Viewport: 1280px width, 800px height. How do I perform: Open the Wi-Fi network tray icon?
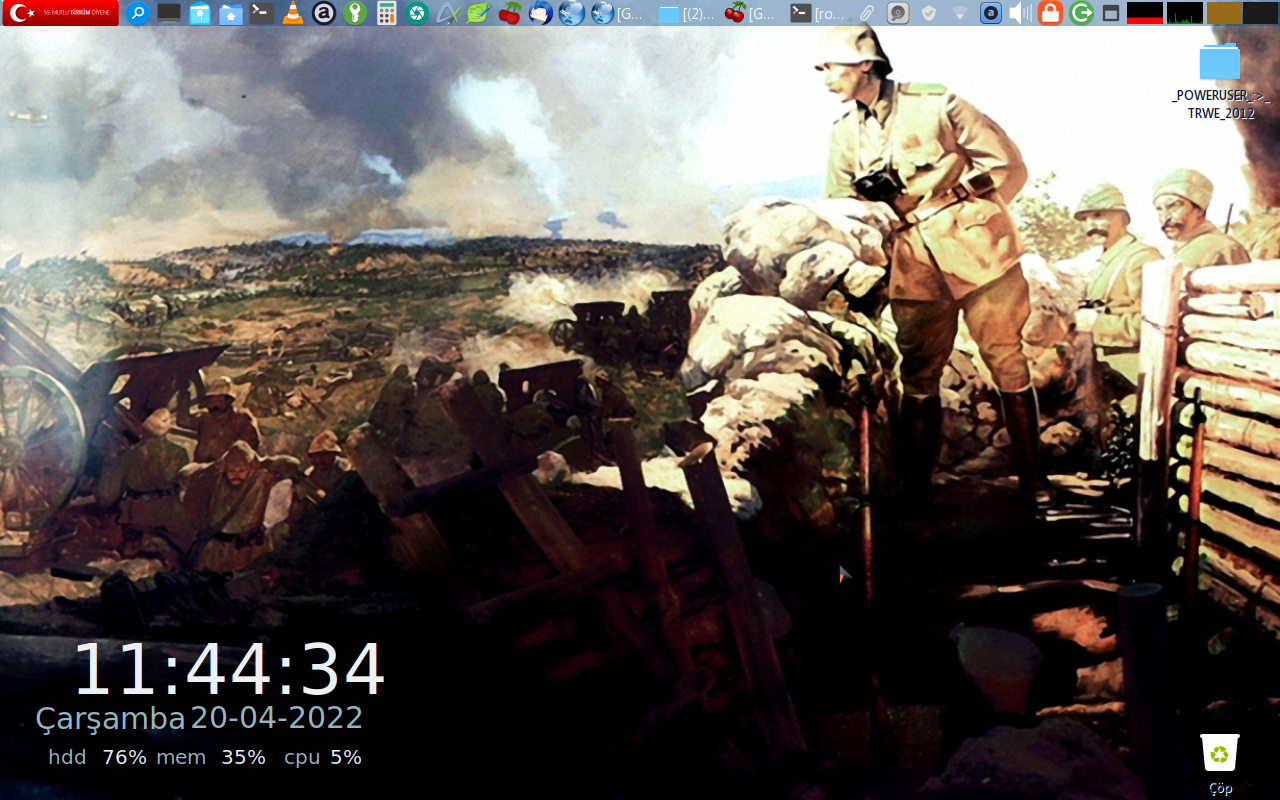pos(960,13)
